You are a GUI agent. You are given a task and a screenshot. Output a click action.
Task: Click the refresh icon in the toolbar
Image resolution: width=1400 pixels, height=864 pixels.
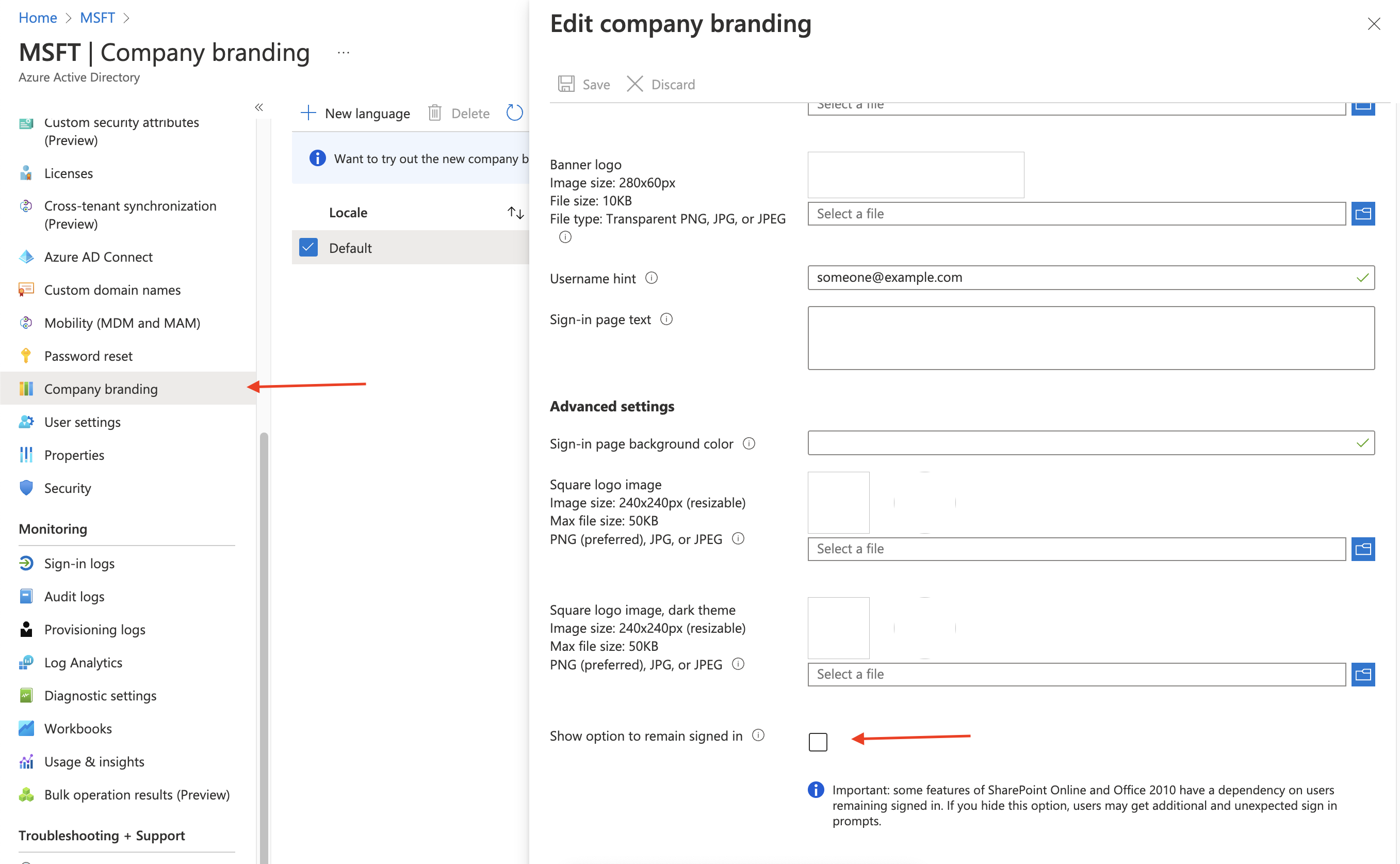[x=514, y=113]
